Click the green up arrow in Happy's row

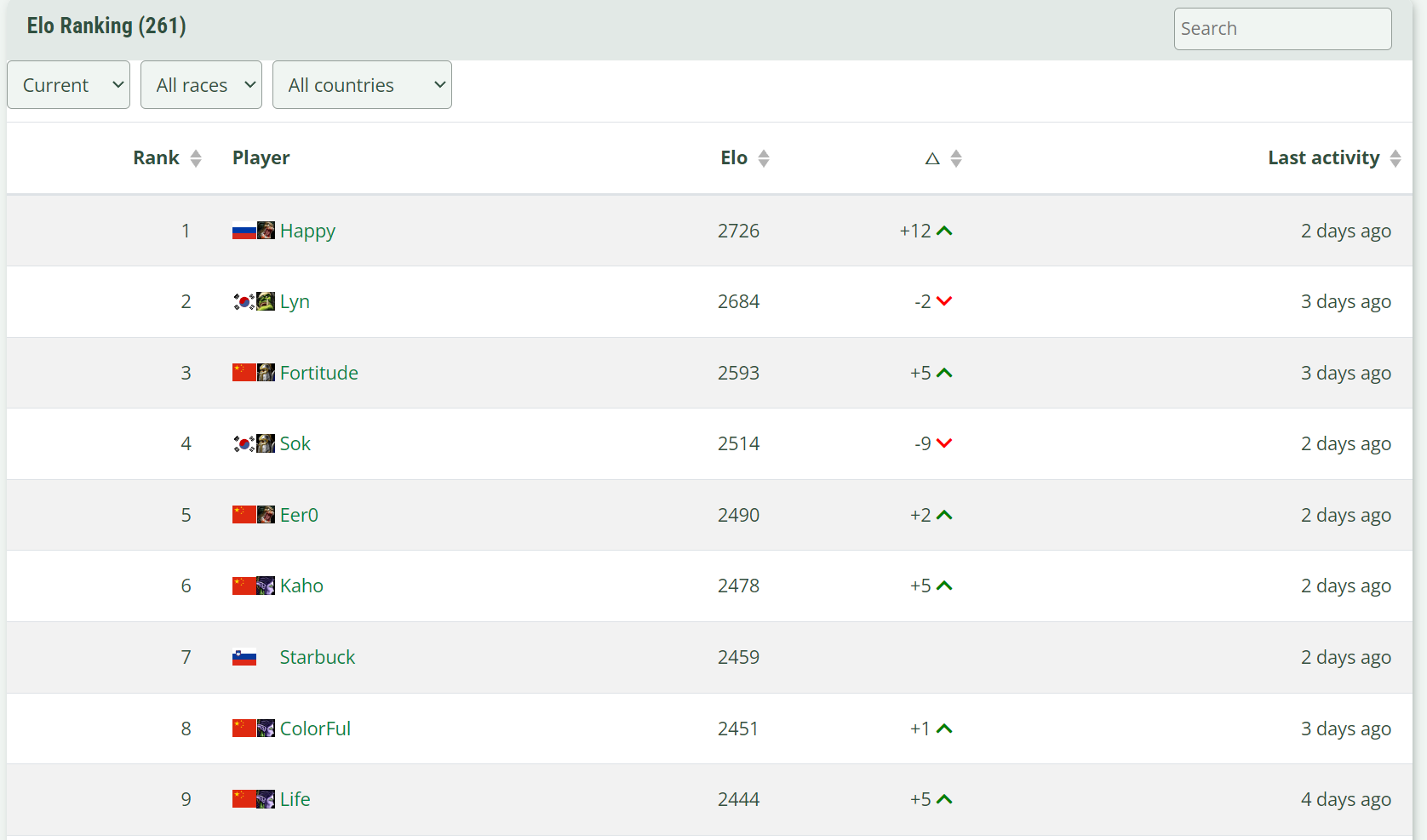click(944, 231)
